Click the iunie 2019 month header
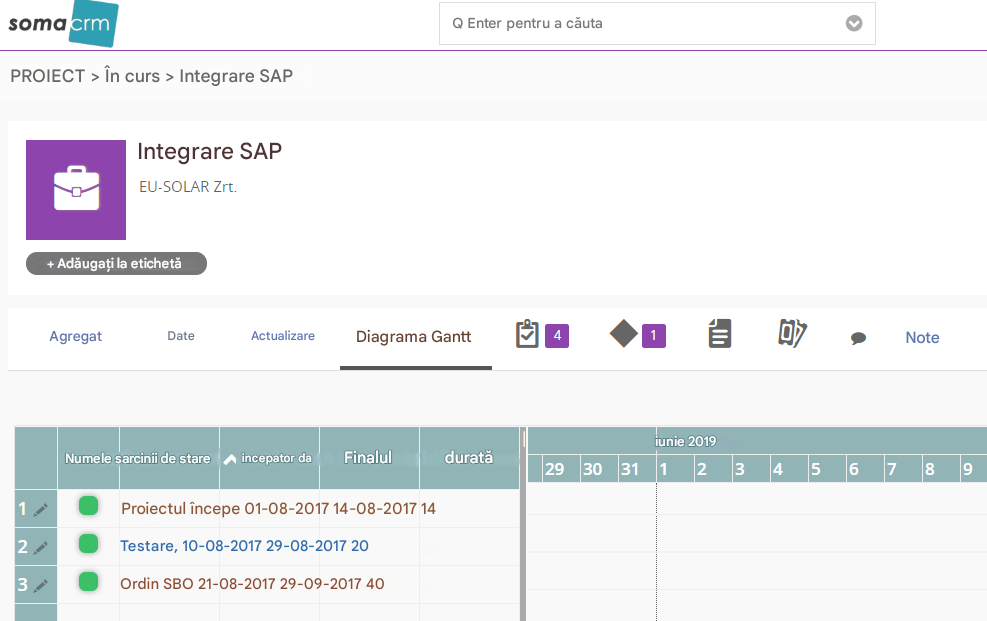 pyautogui.click(x=685, y=442)
